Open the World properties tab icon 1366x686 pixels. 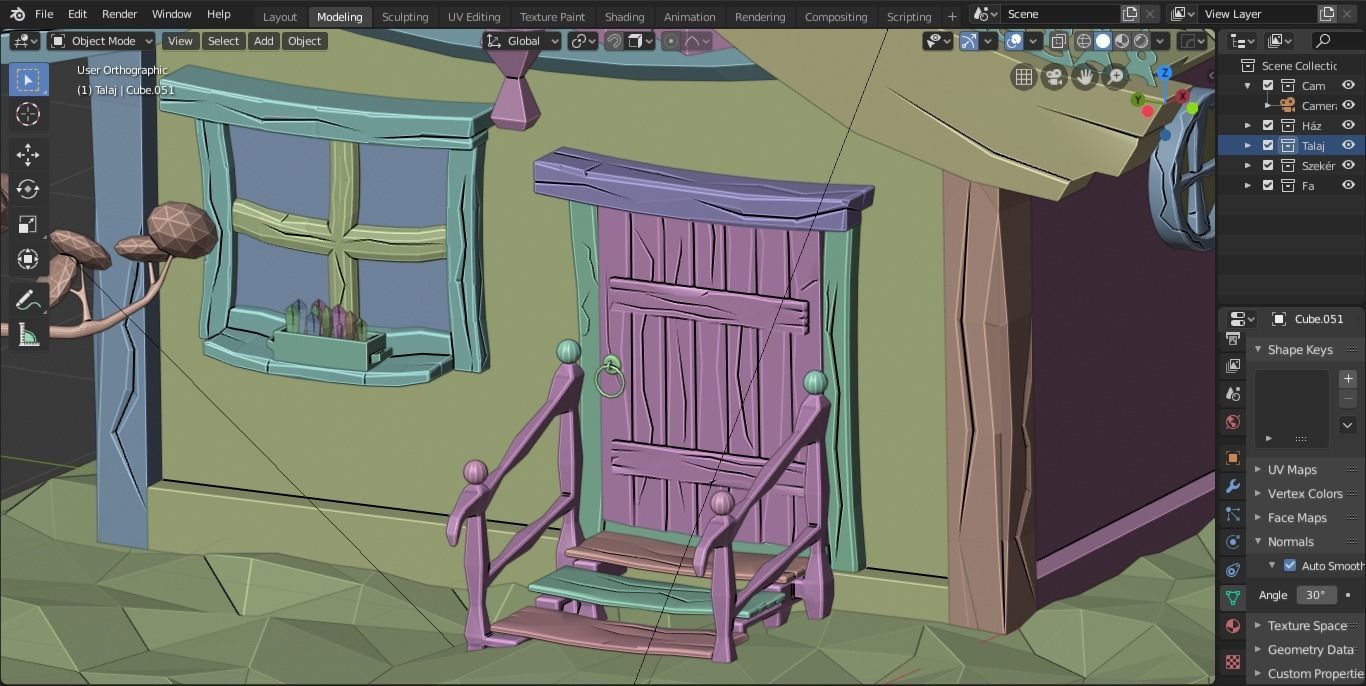click(1233, 422)
